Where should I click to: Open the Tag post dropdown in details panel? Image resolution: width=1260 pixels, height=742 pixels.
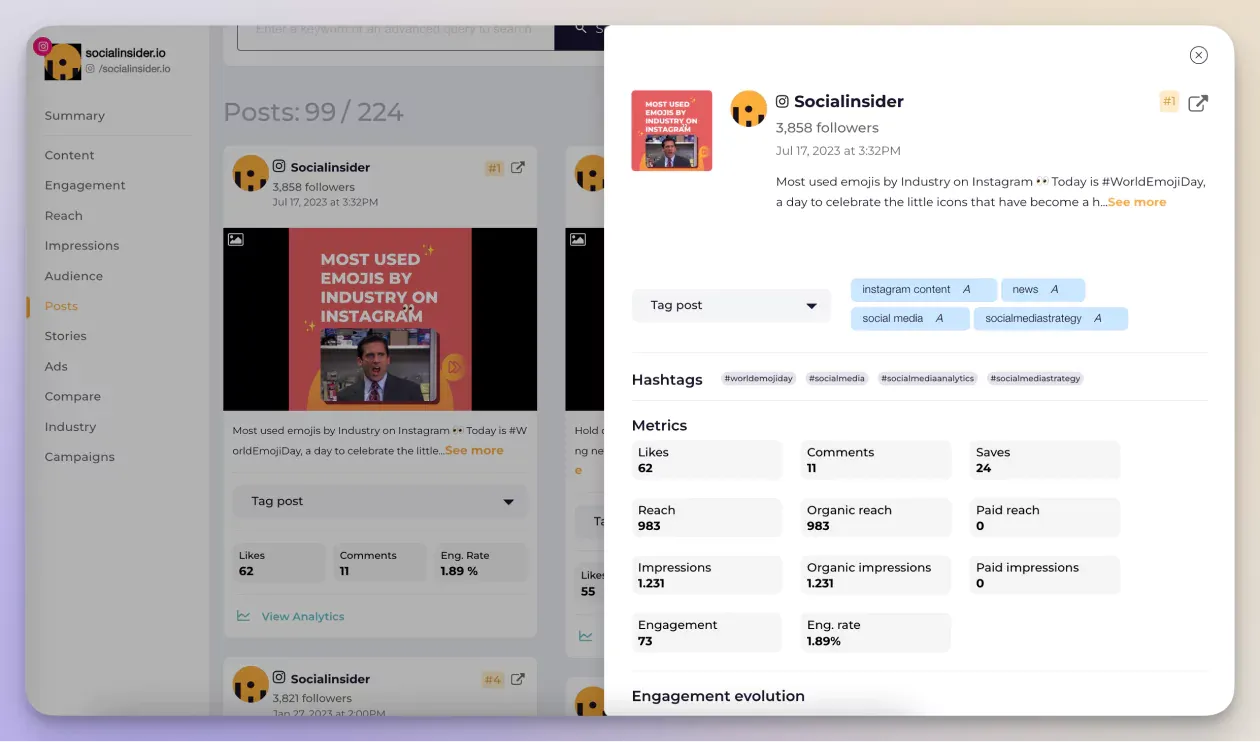(731, 306)
